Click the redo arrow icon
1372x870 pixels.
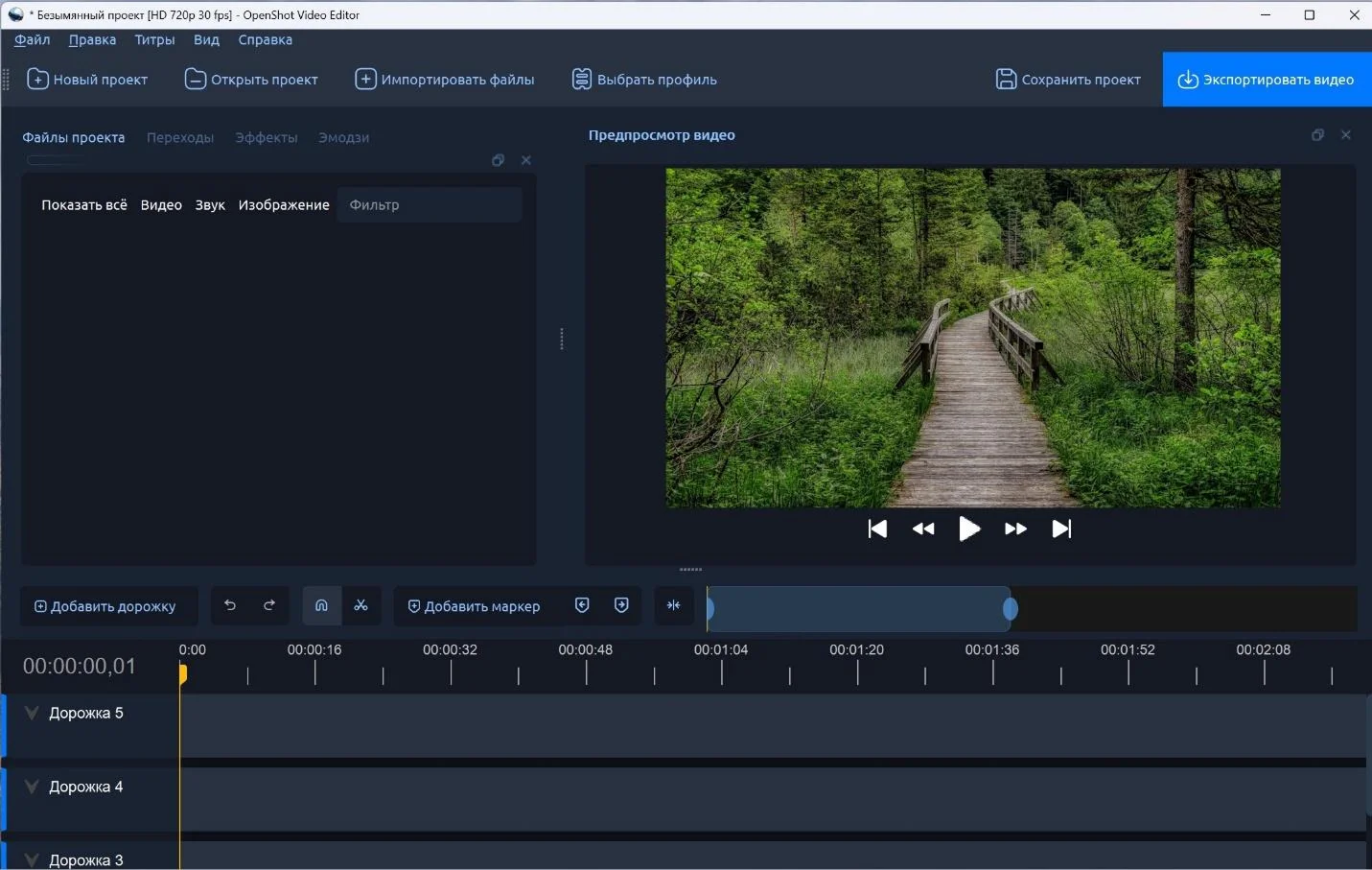(269, 605)
